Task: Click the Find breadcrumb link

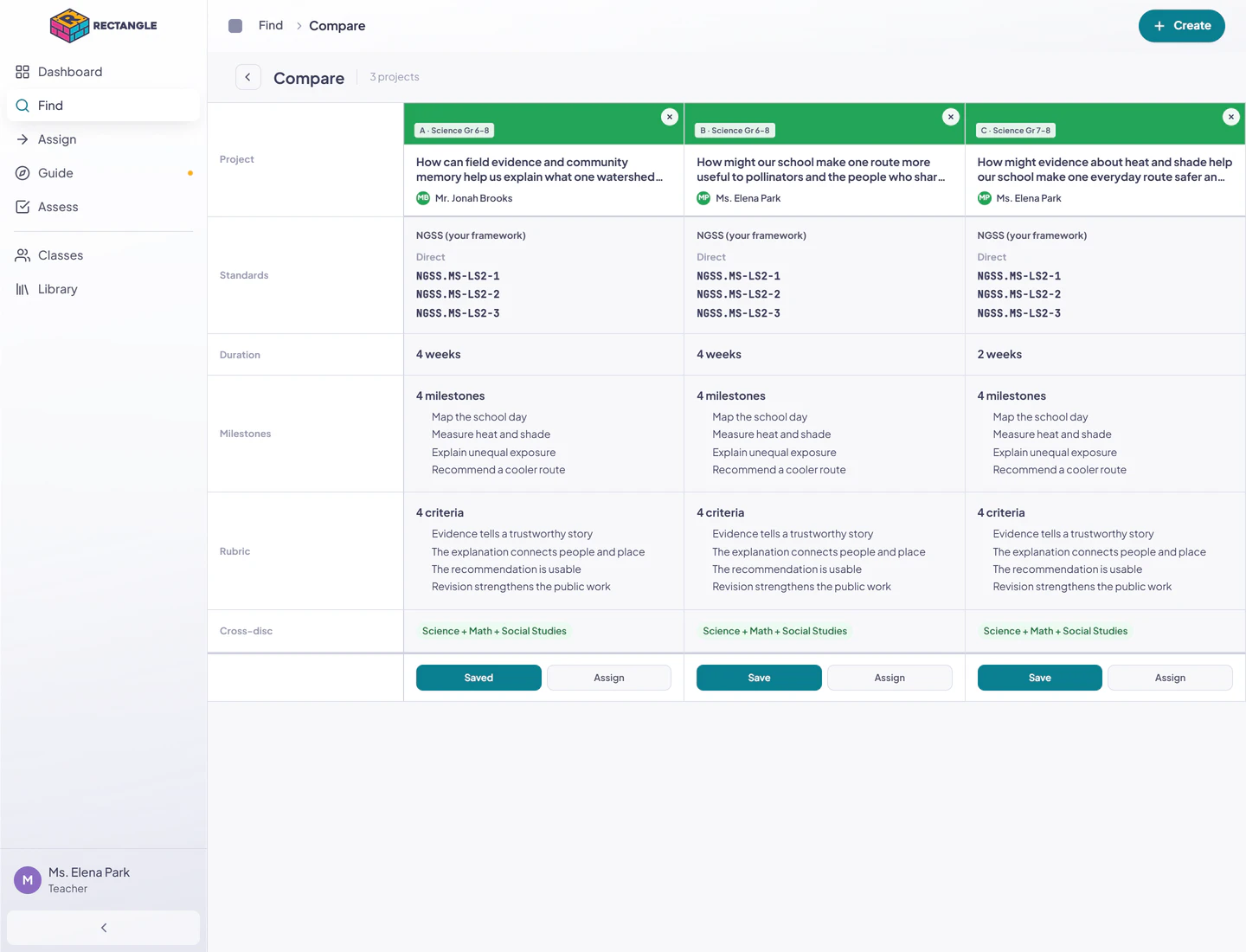Action: click(271, 25)
